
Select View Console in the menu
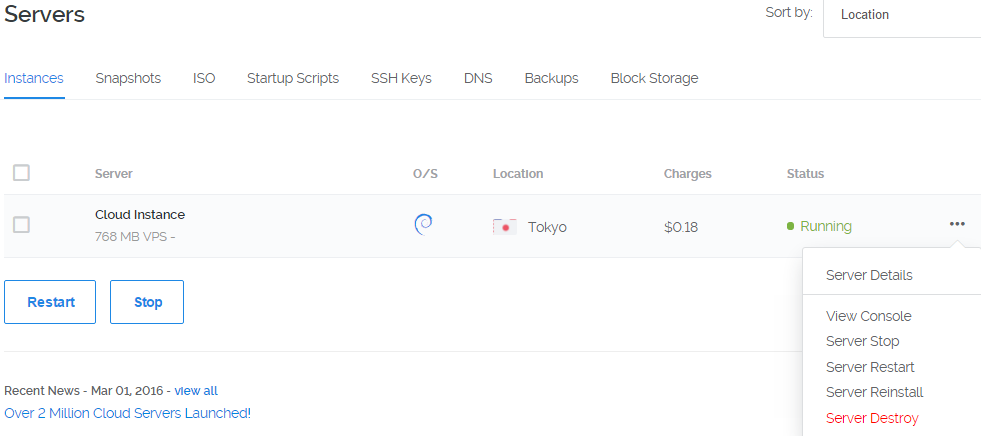tap(868, 316)
